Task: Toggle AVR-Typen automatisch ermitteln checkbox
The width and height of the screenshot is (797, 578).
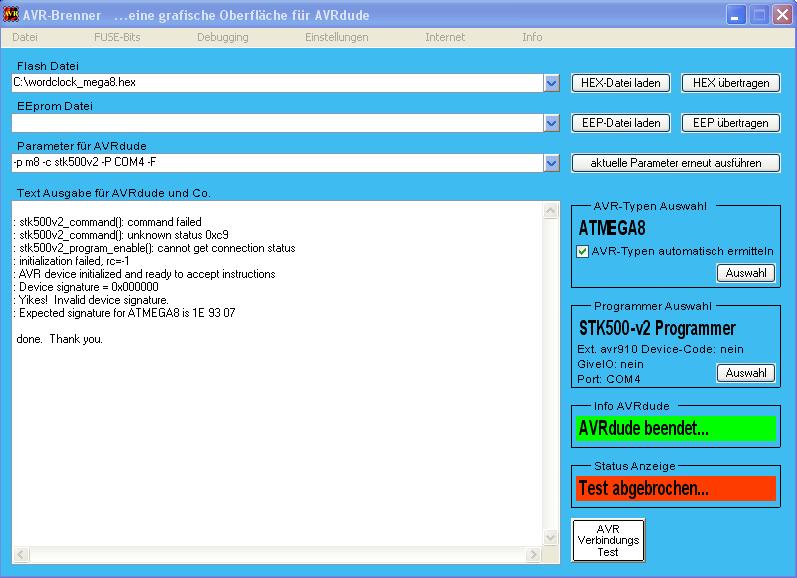Action: pos(583,251)
